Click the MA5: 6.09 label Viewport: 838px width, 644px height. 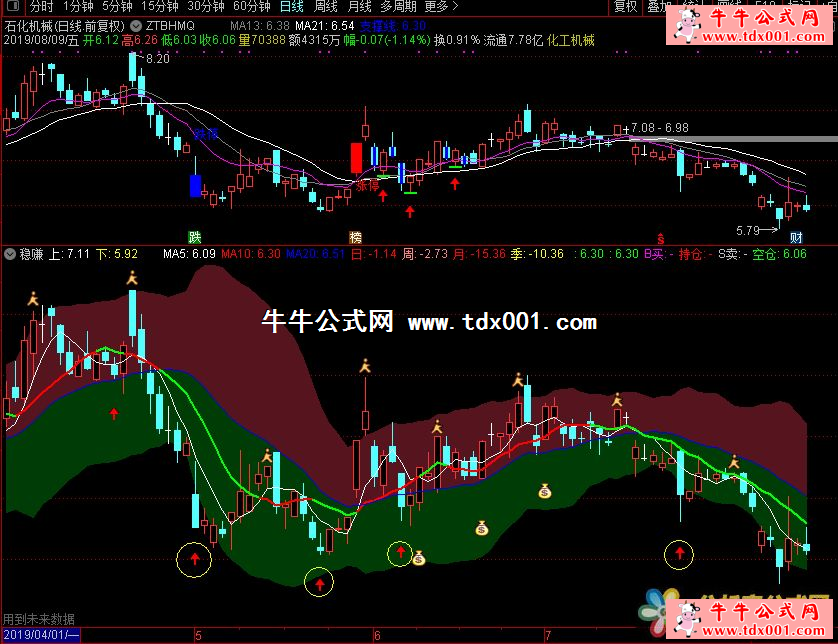coord(189,254)
